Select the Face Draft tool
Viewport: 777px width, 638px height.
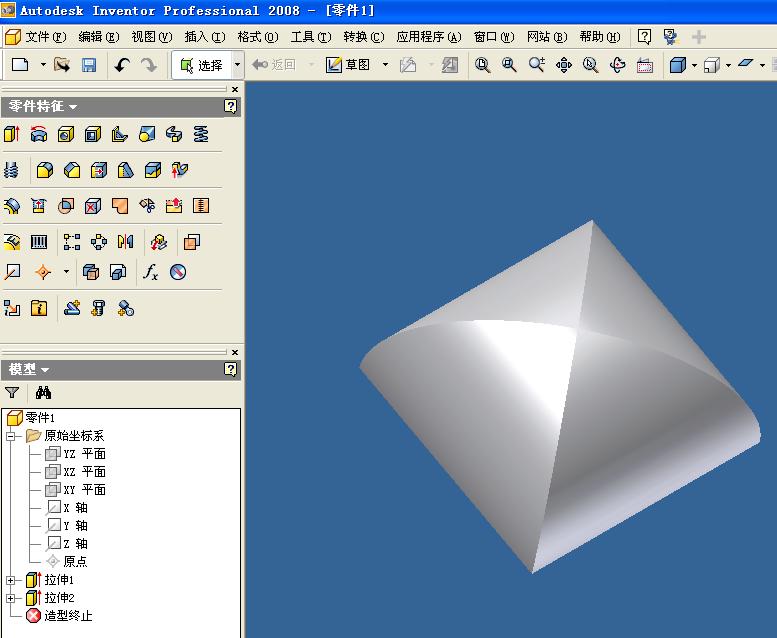[125, 170]
